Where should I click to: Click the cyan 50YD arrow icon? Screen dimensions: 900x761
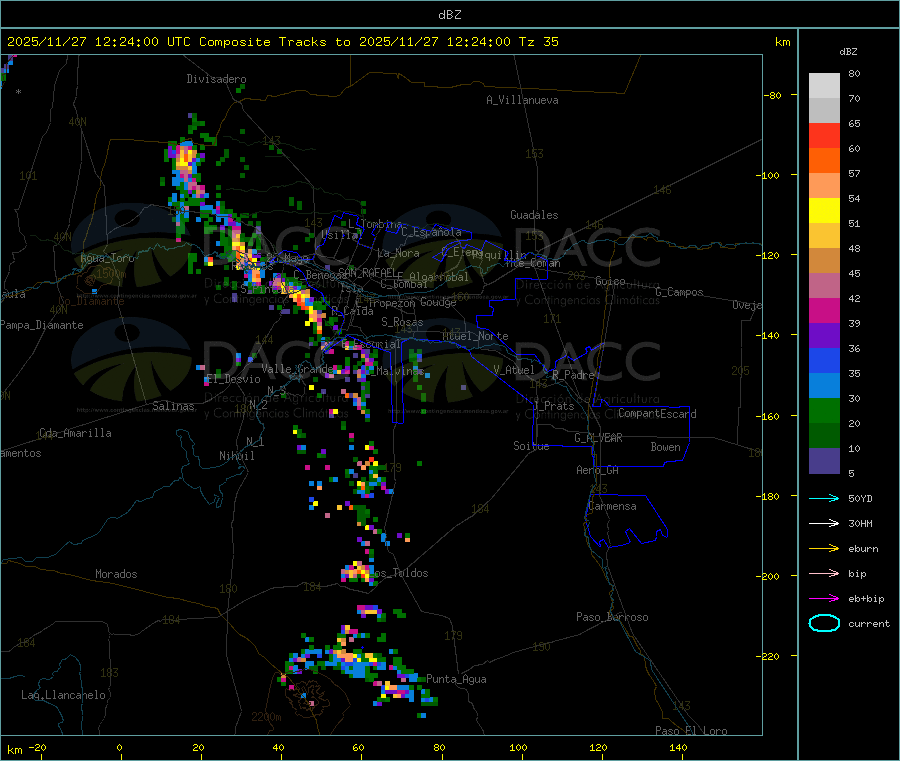(x=824, y=498)
